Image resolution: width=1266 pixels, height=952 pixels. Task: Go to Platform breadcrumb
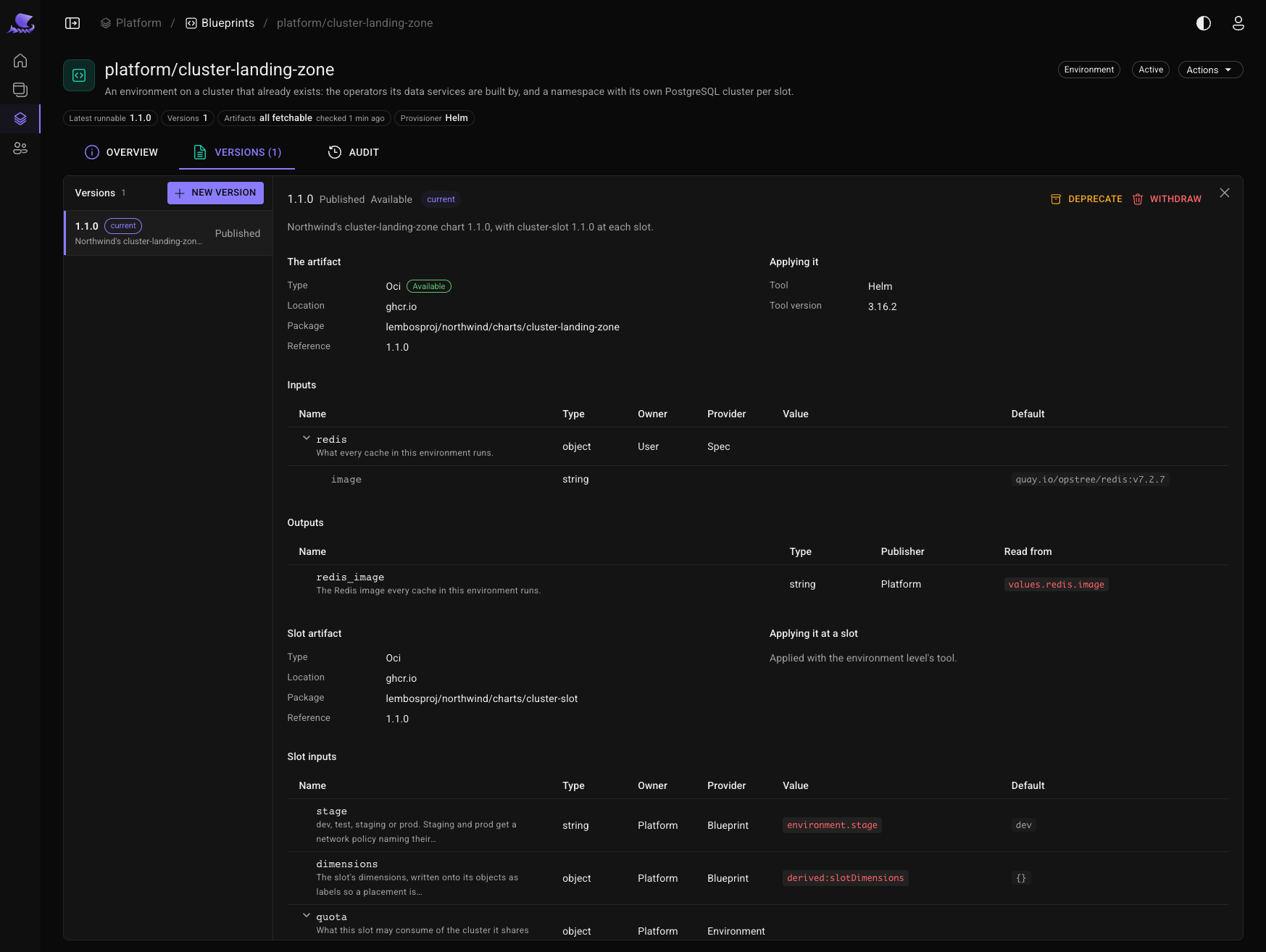(131, 23)
